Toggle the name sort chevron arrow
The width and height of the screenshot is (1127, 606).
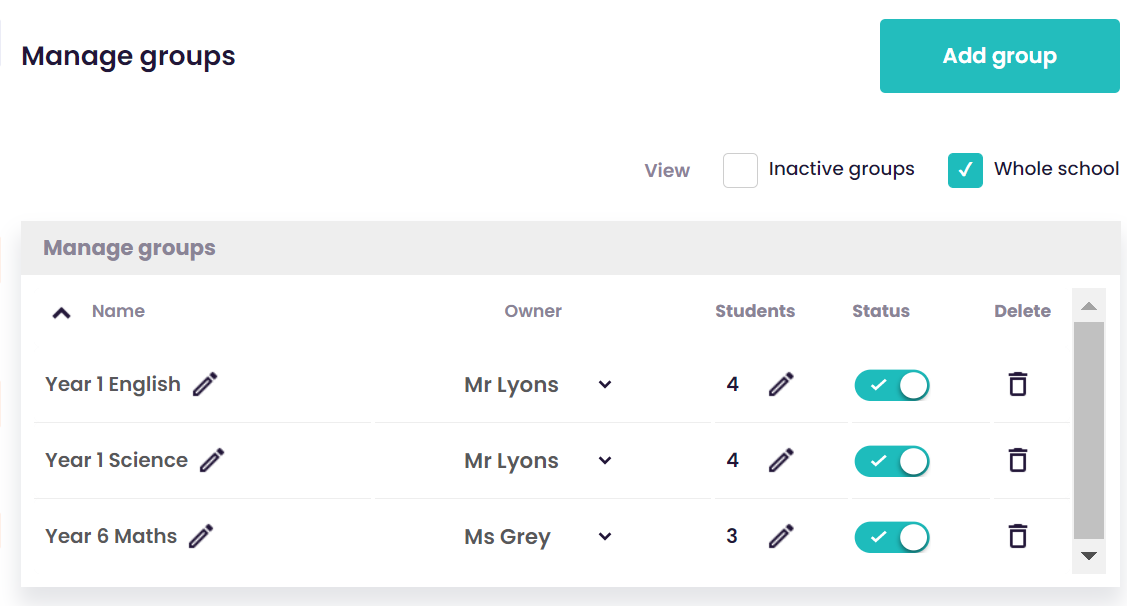(62, 313)
